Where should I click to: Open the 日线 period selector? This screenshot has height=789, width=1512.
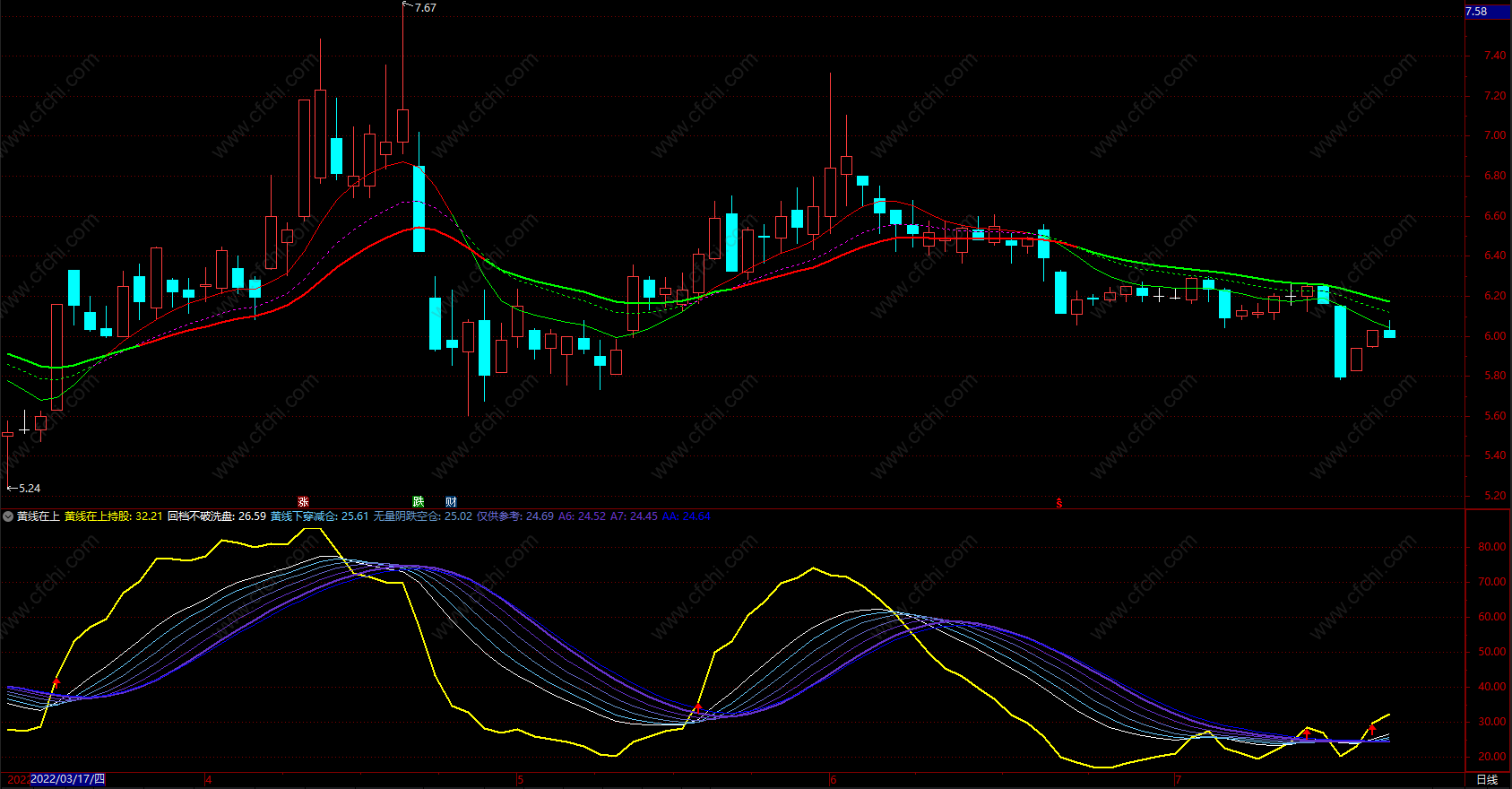tap(1487, 780)
